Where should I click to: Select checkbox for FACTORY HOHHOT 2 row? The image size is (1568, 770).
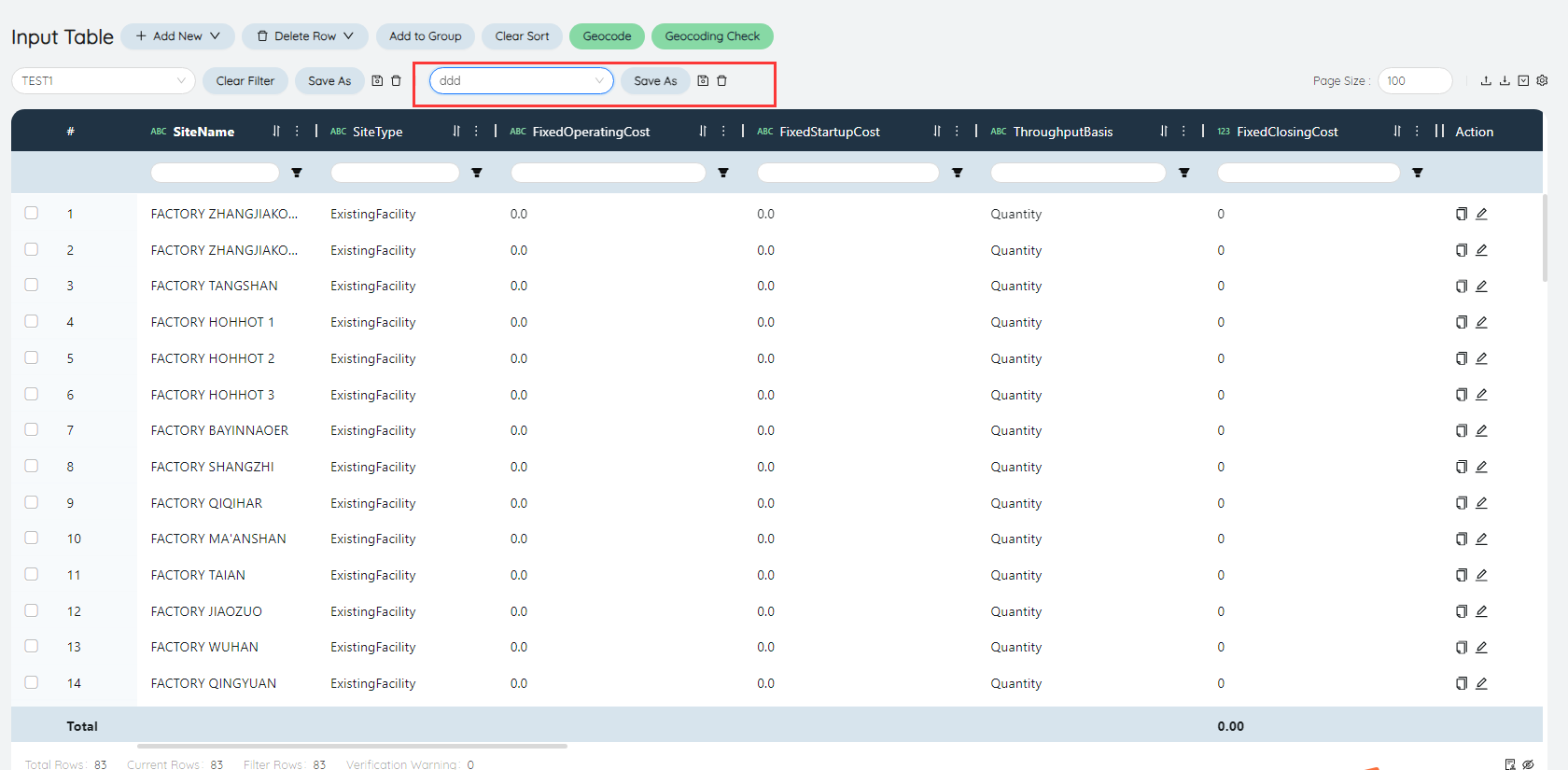pos(32,357)
